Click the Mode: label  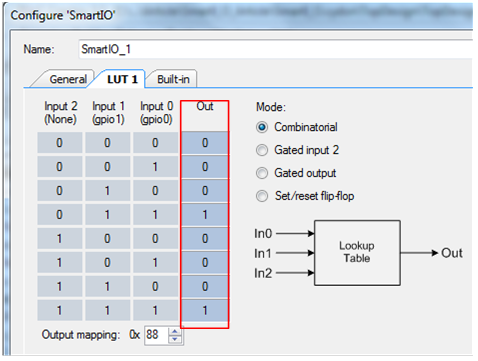[x=271, y=107]
